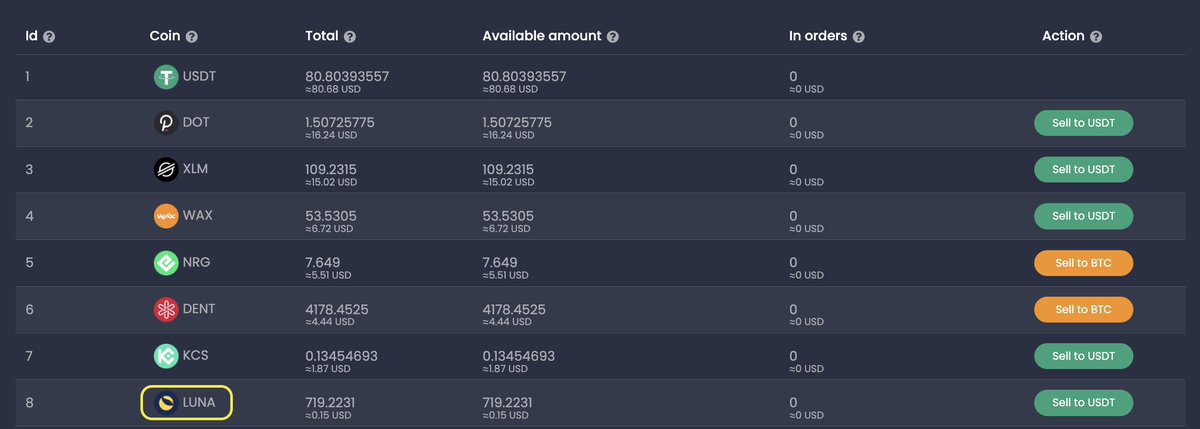Sell DOT to USDT

pyautogui.click(x=1083, y=123)
